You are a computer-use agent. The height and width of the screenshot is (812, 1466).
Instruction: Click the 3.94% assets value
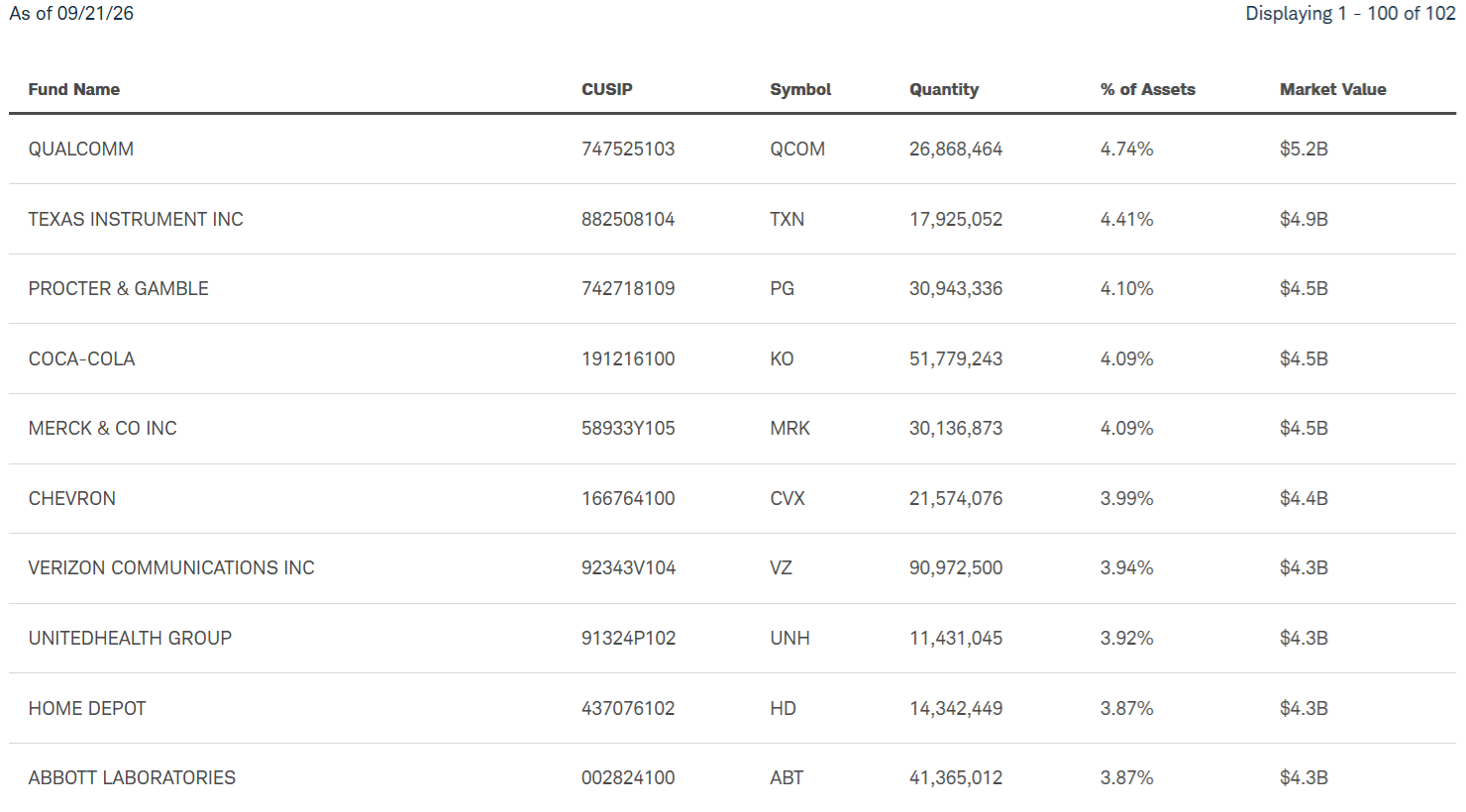click(1127, 567)
